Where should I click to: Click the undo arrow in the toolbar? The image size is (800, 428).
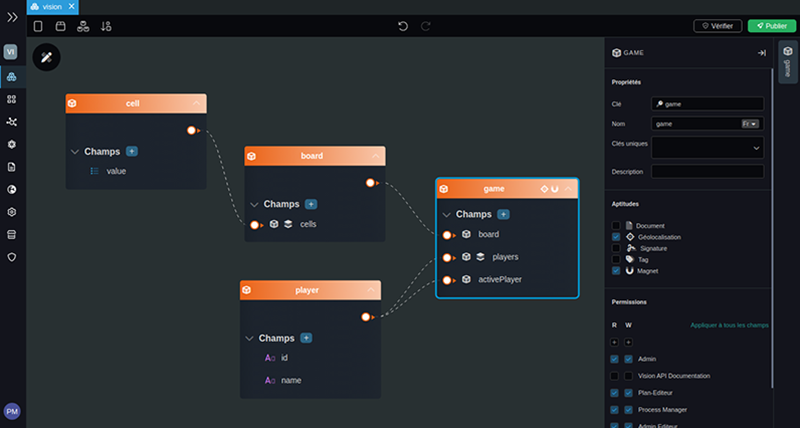pyautogui.click(x=402, y=26)
